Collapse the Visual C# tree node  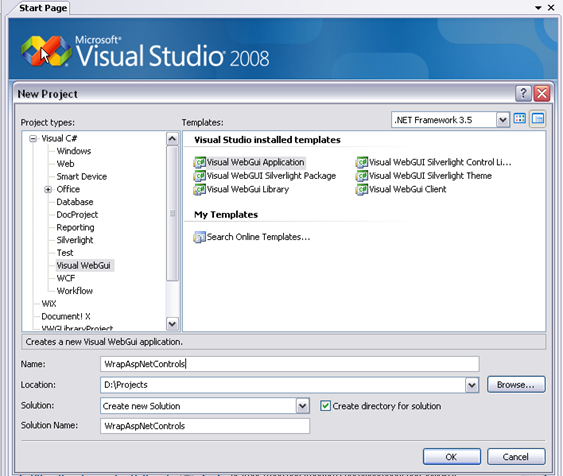[33, 139]
